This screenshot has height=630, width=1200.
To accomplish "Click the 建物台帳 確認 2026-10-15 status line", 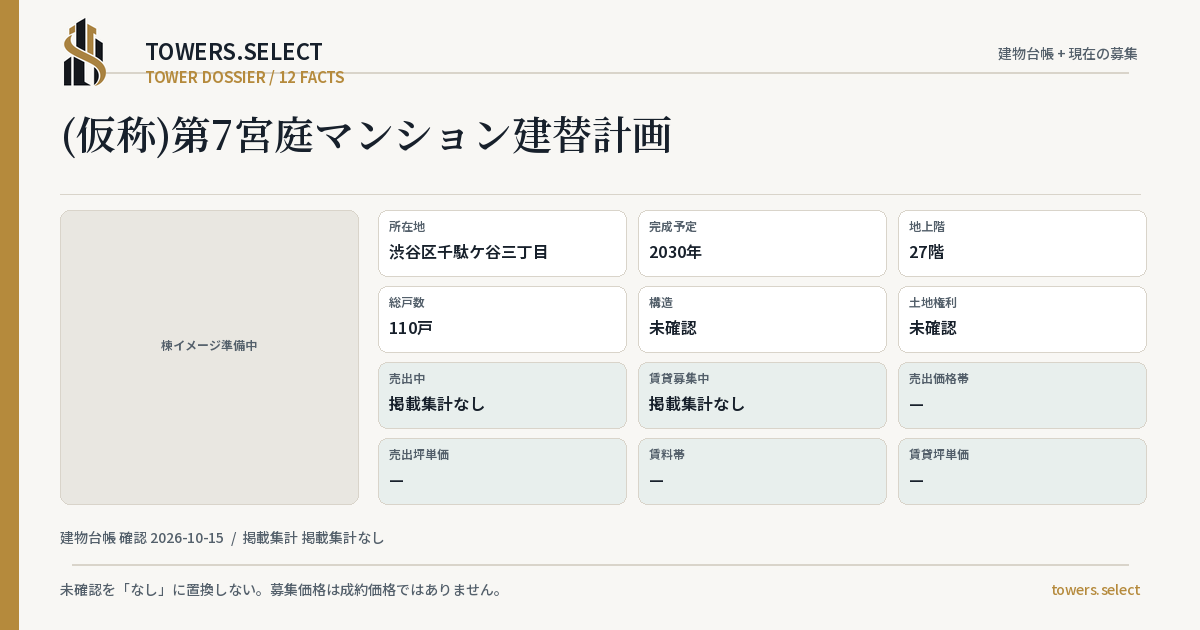I will pos(222,538).
